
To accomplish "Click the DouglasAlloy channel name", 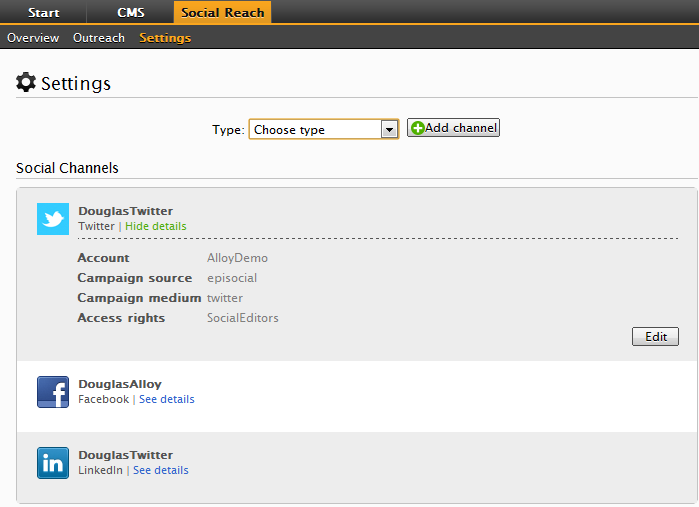I will pos(120,384).
